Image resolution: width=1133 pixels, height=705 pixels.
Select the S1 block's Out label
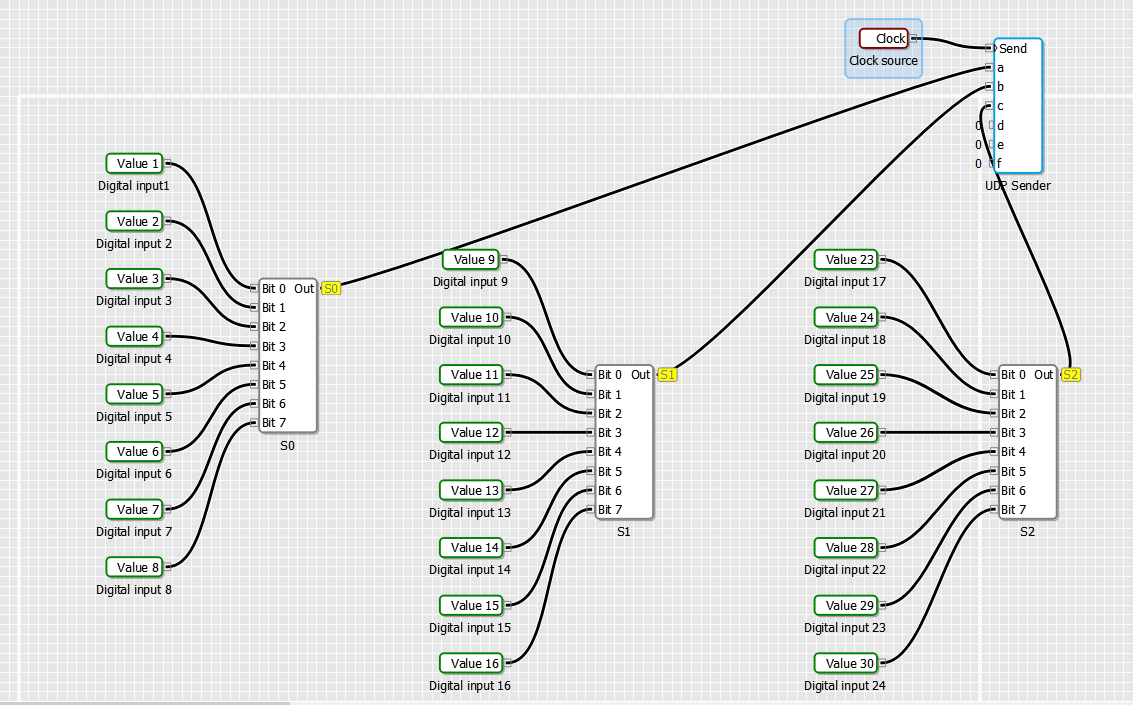pyautogui.click(x=640, y=374)
